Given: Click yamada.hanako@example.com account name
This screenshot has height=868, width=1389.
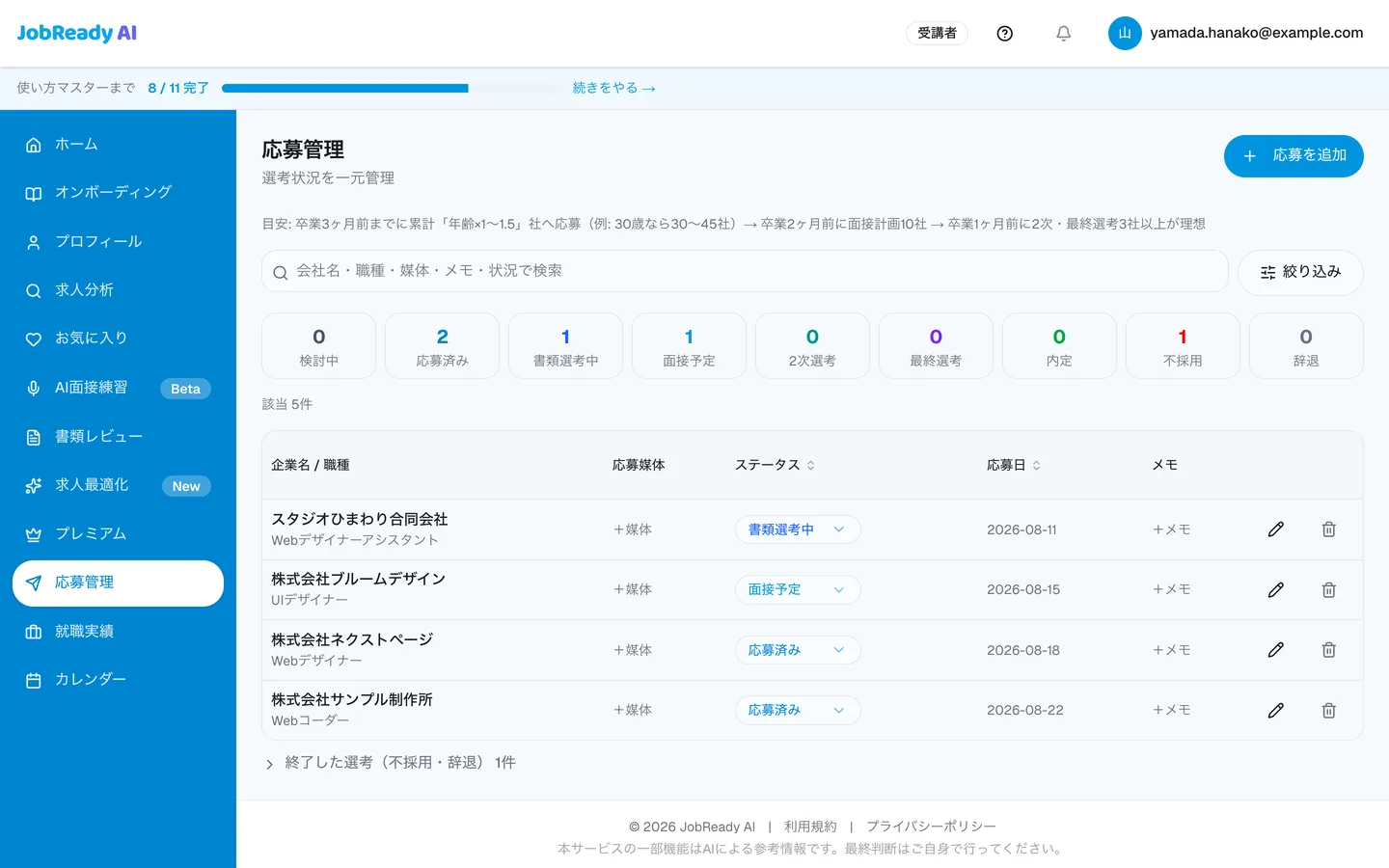Looking at the screenshot, I should pos(1257,33).
